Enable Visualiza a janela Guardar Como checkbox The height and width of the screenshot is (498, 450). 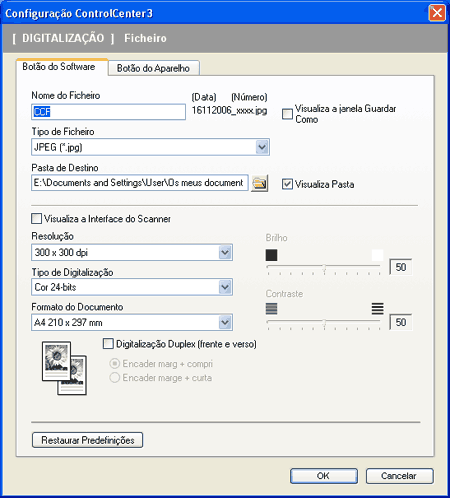tap(287, 114)
